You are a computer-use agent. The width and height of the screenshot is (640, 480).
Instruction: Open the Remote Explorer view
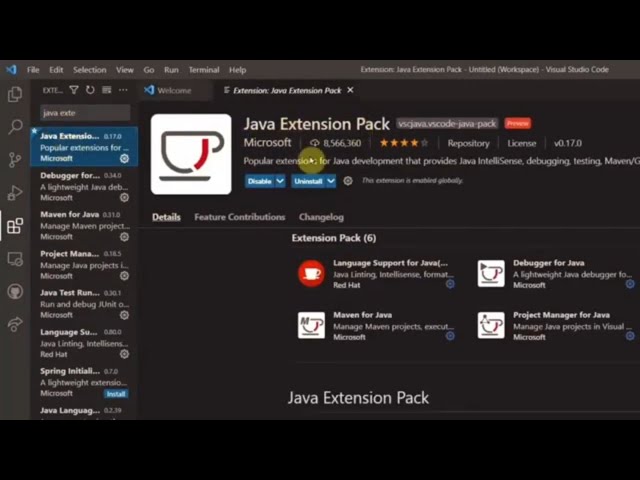(x=15, y=259)
